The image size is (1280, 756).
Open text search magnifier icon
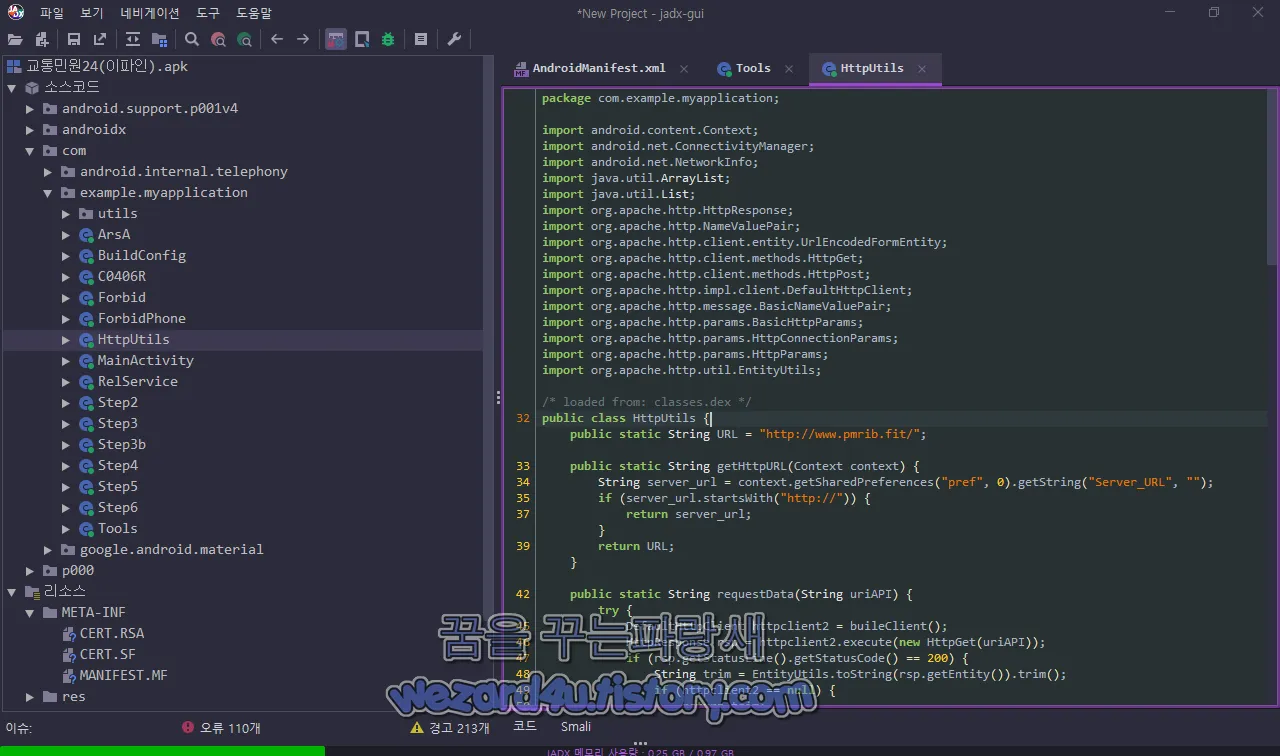pyautogui.click(x=192, y=40)
